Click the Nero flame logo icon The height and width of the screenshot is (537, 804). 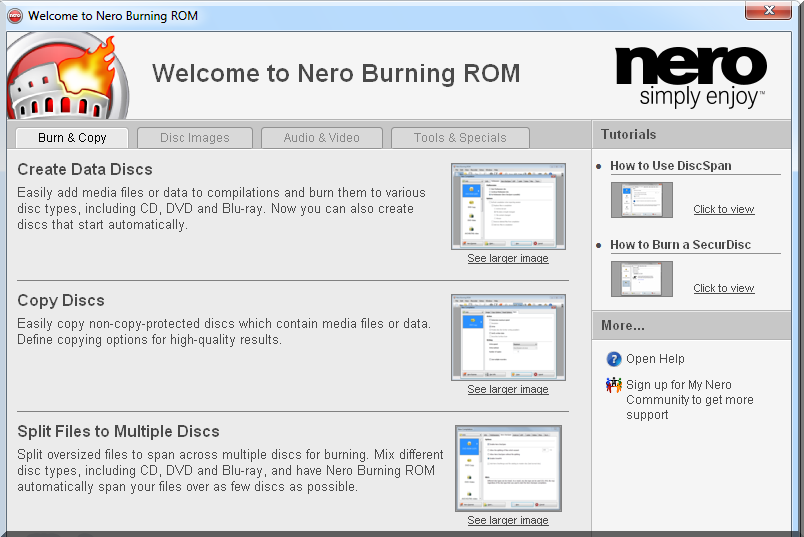coord(67,77)
